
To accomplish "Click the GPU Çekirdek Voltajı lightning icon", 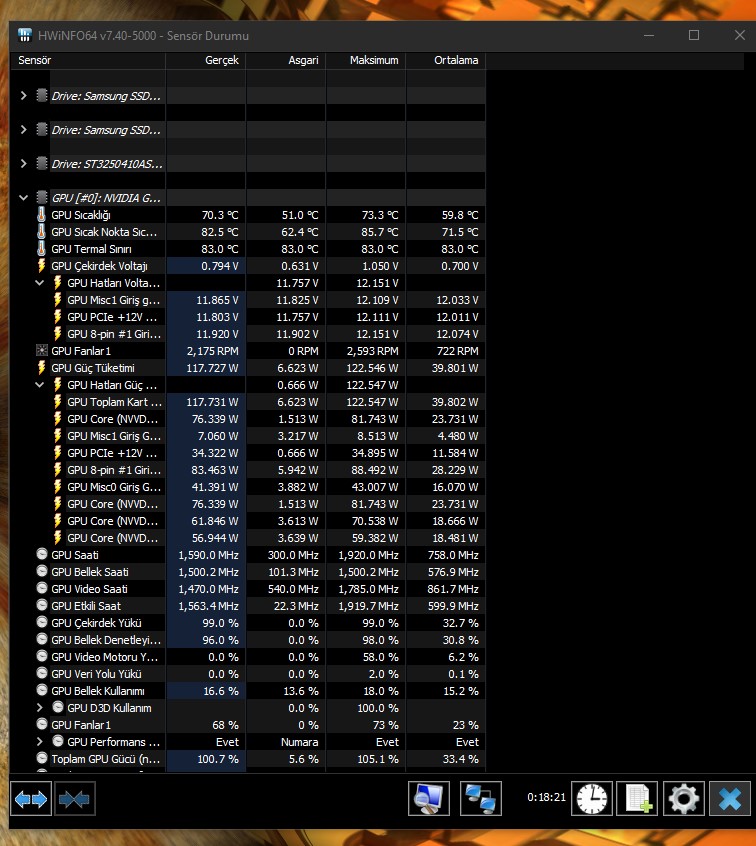I will (x=42, y=265).
